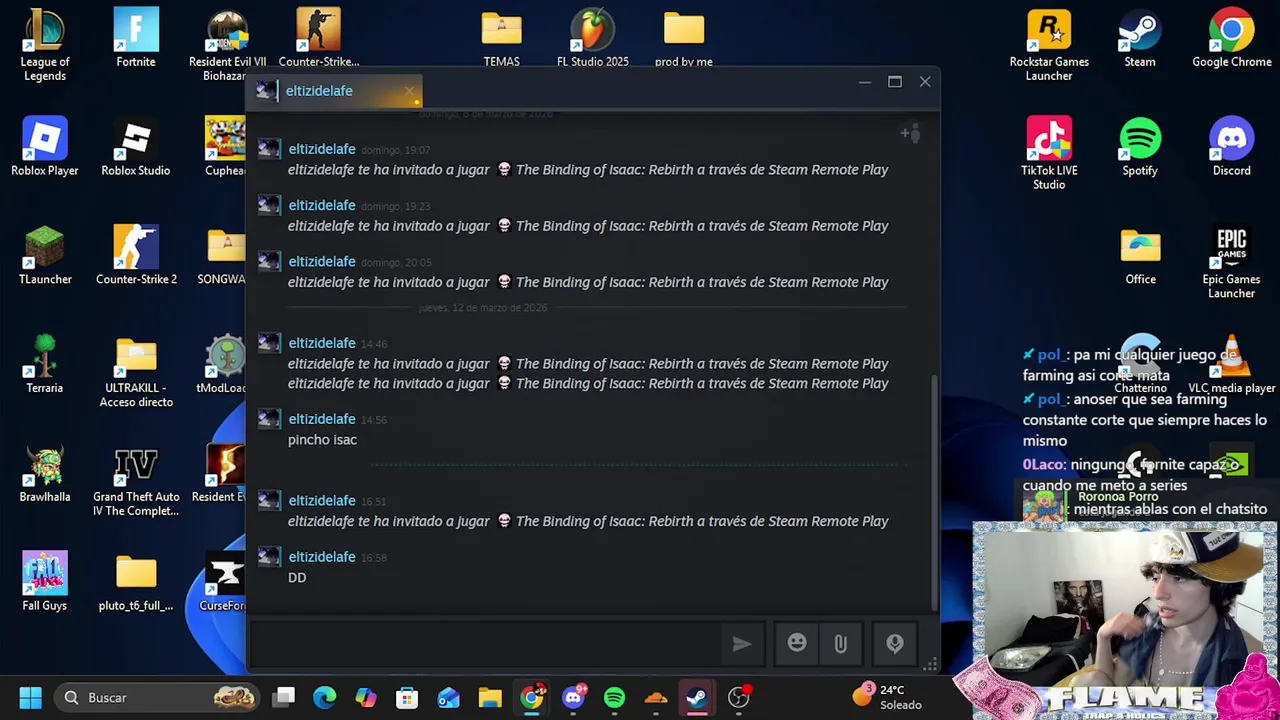This screenshot has width=1280, height=720.
Task: Open Steam desktop shortcut
Action: coord(1140,38)
